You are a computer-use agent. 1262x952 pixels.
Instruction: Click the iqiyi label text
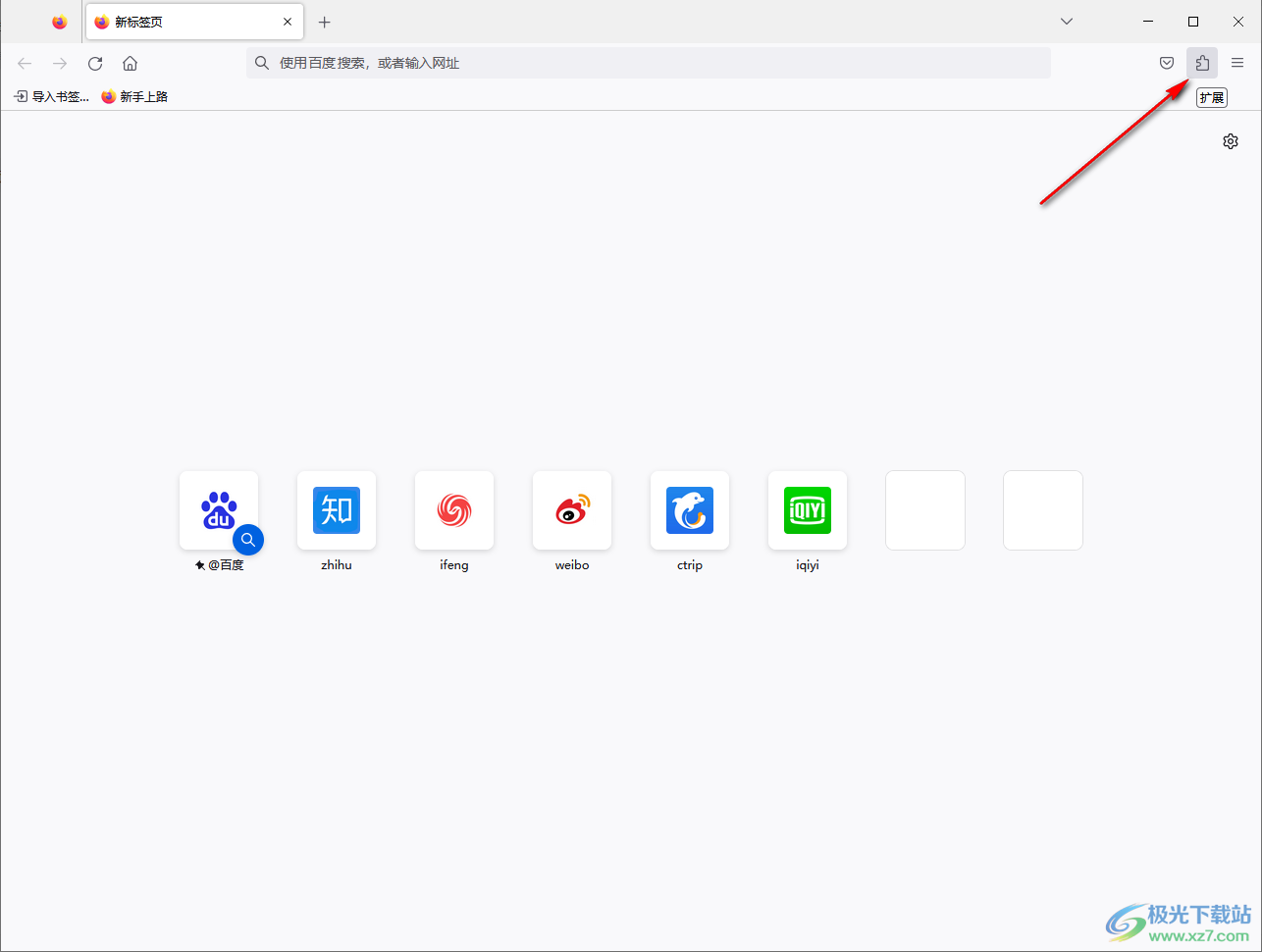(x=808, y=565)
